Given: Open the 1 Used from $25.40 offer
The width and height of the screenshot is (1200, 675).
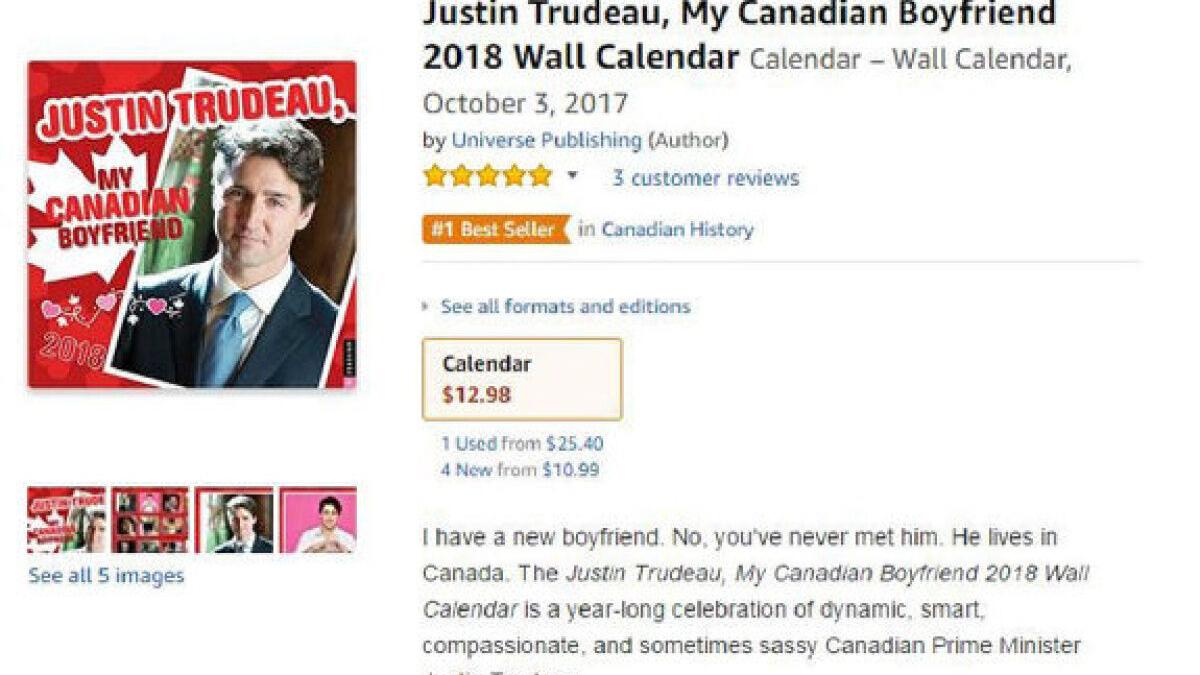Looking at the screenshot, I should [522, 443].
